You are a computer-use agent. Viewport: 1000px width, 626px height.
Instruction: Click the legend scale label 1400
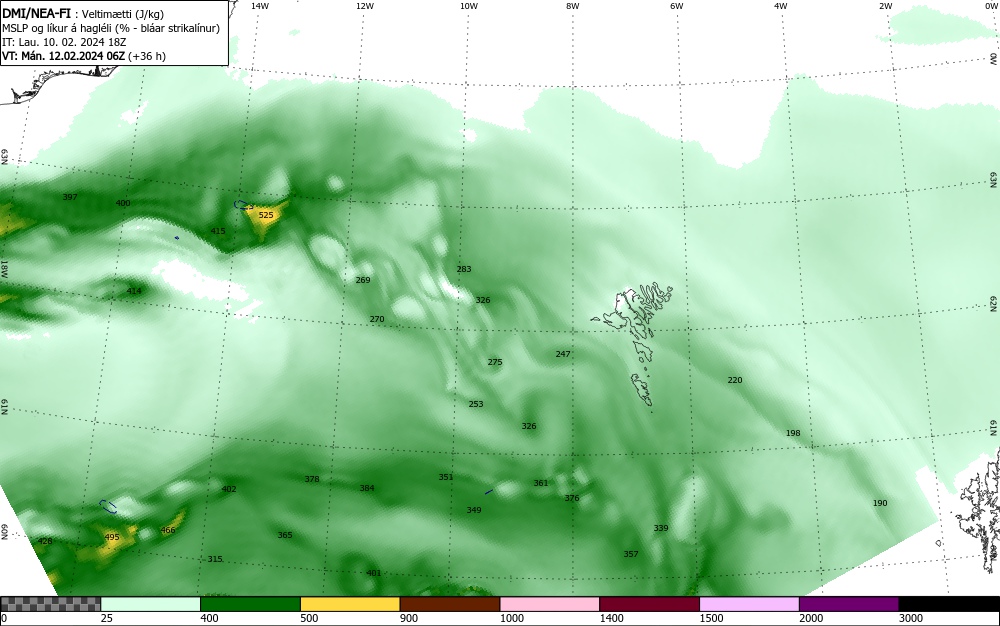[x=612, y=618]
